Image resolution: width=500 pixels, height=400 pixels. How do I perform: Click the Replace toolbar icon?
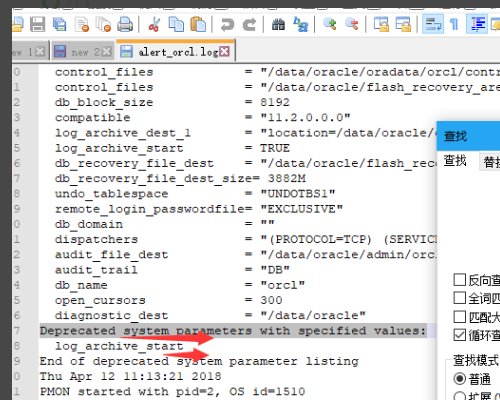[301, 24]
